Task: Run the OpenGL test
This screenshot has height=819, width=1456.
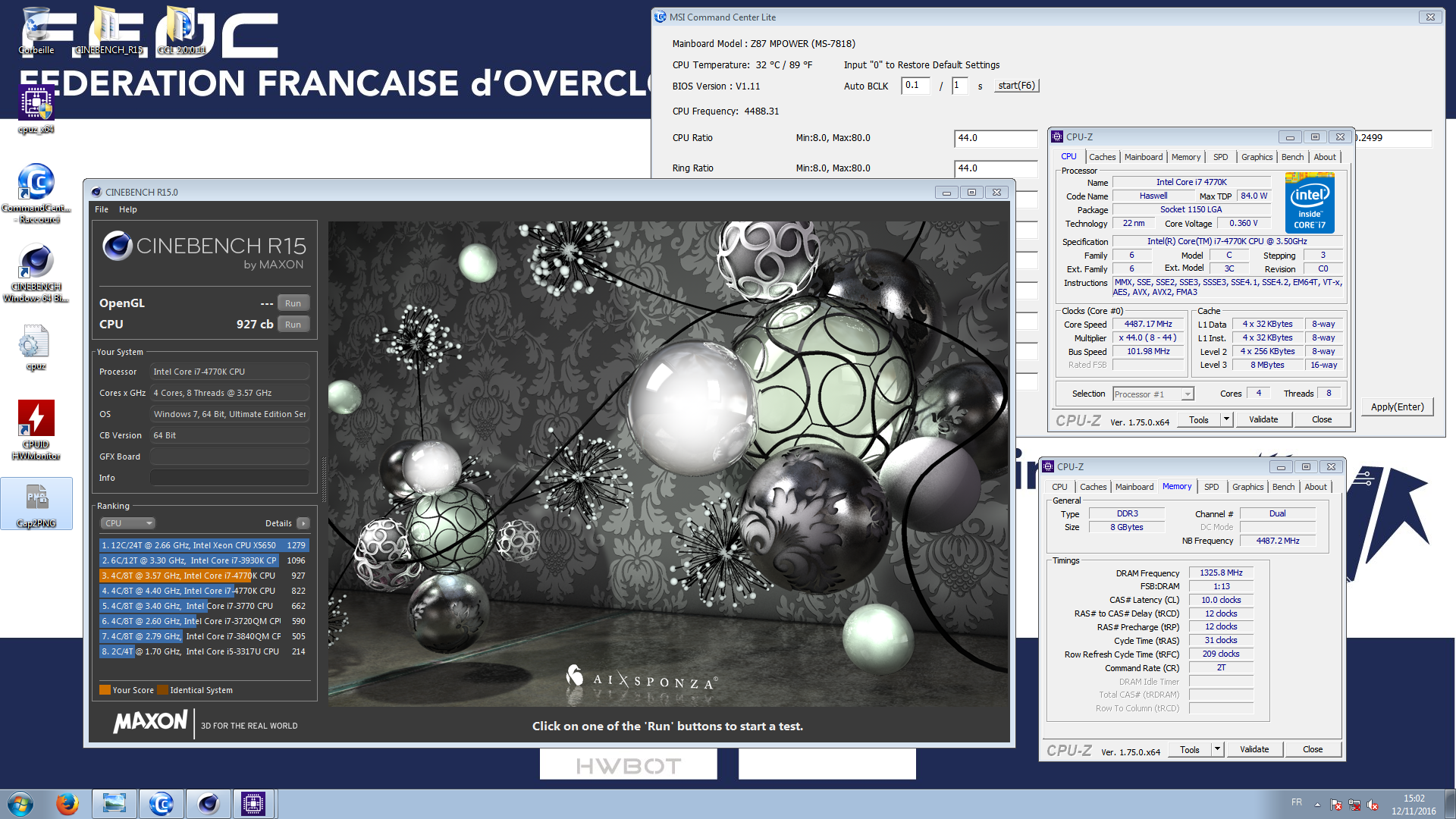Action: pos(293,303)
